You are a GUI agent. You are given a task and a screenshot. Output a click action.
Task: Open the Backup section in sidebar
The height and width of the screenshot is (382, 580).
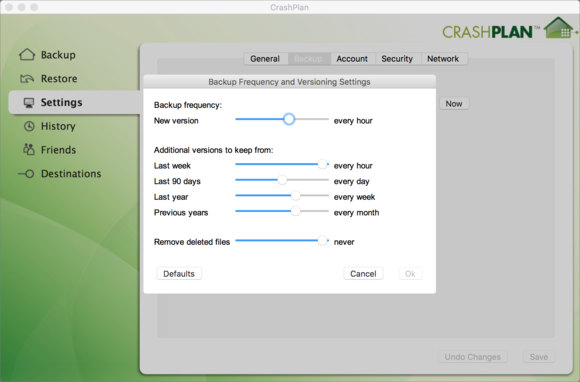point(58,55)
